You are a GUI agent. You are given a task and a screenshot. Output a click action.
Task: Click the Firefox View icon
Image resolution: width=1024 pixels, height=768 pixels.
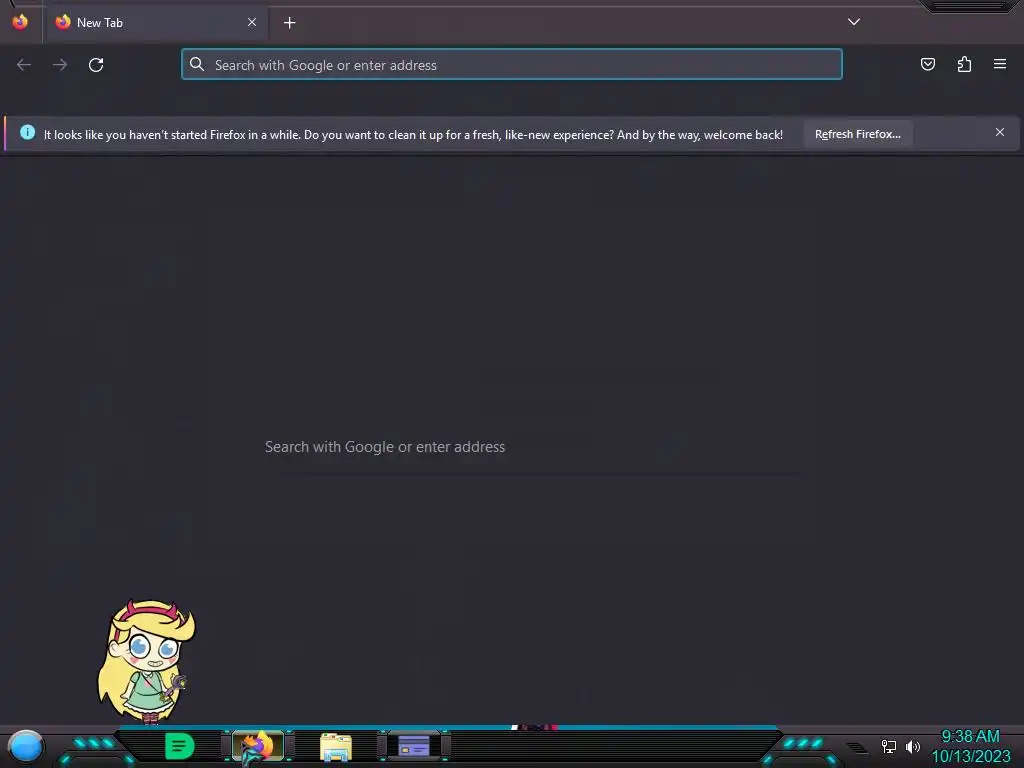point(20,22)
